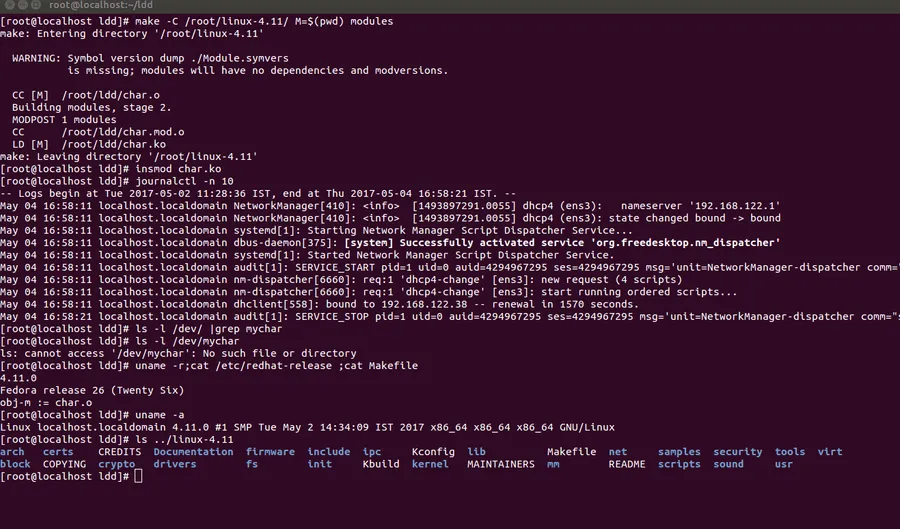Click the MAINTAINERS file name
This screenshot has width=900, height=529.
[x=501, y=464]
